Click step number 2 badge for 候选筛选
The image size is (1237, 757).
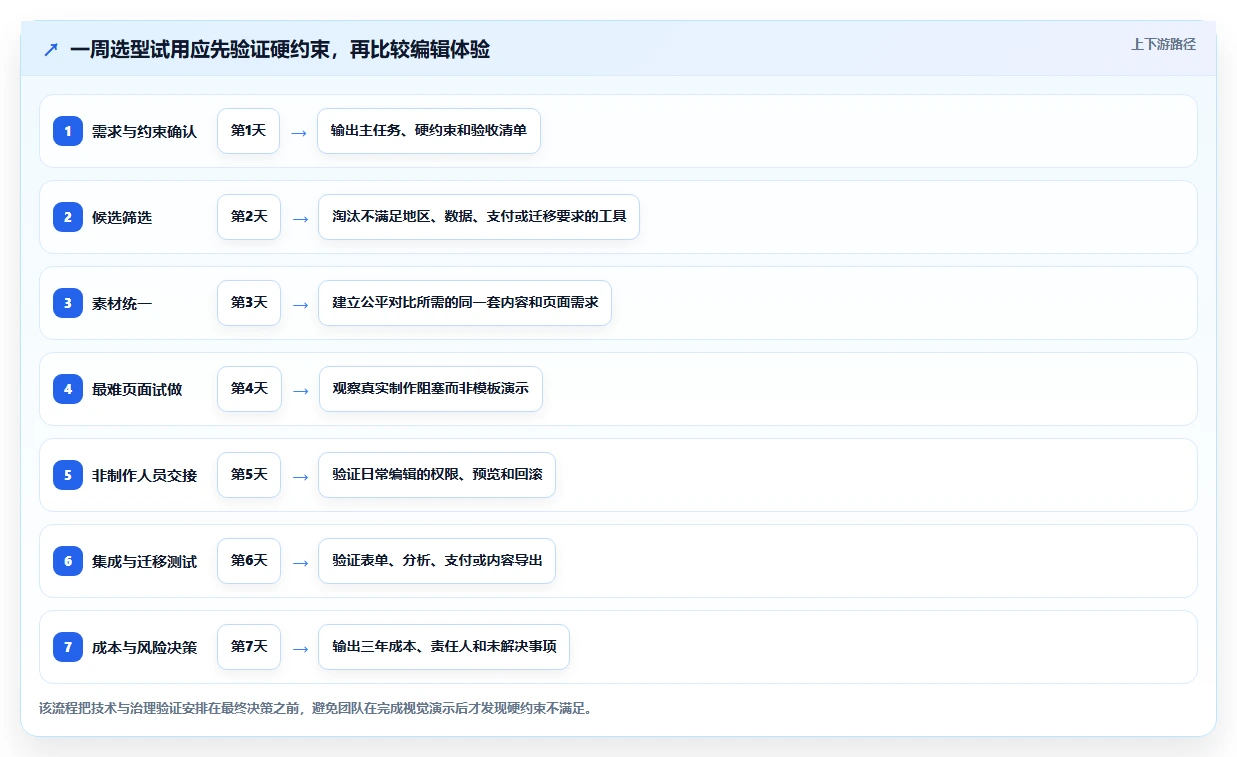[x=68, y=217]
